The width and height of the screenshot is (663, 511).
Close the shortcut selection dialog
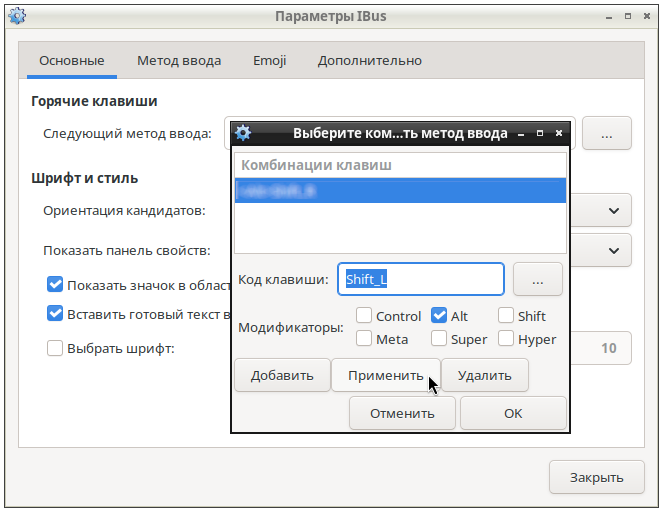559,133
